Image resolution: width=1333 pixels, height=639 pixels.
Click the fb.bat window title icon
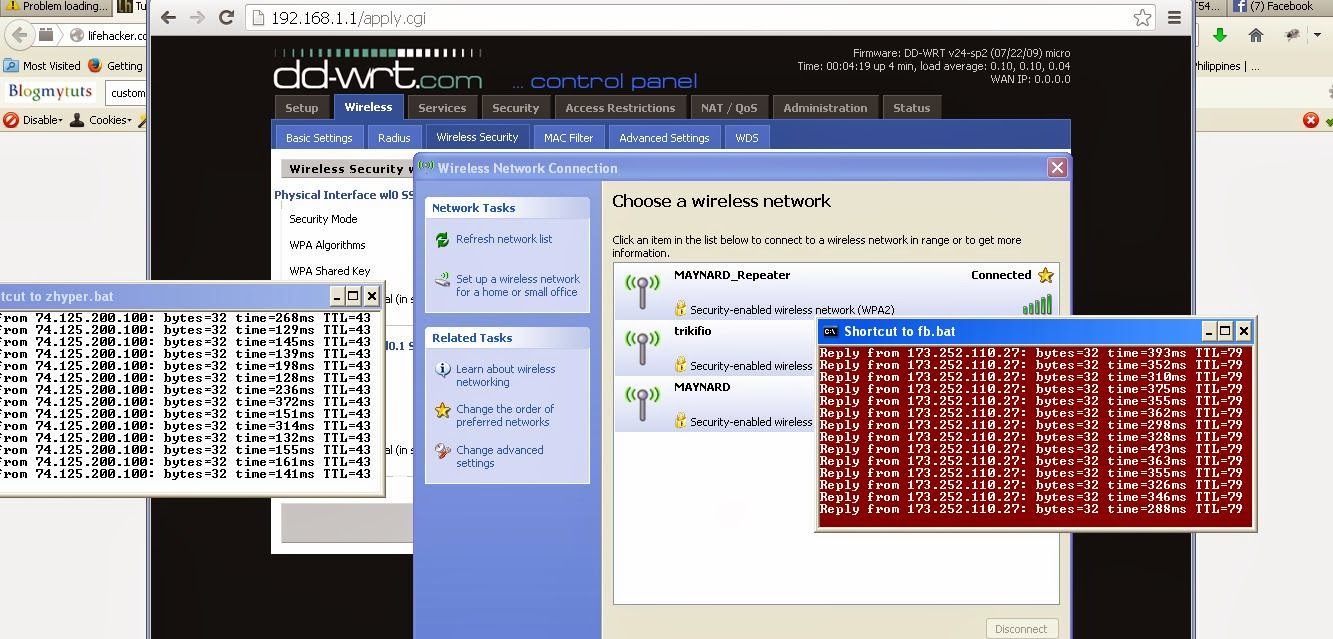tap(830, 332)
